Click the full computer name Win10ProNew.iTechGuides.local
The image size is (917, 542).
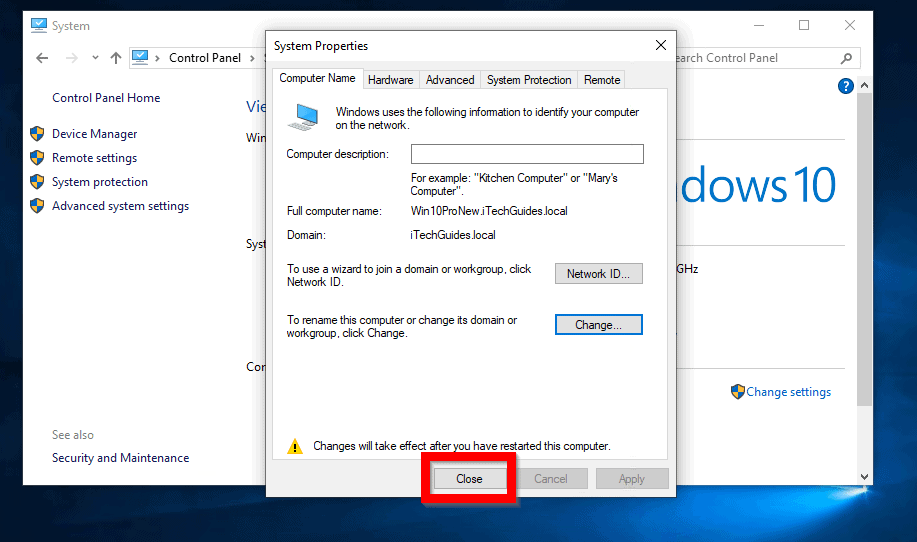[x=489, y=211]
